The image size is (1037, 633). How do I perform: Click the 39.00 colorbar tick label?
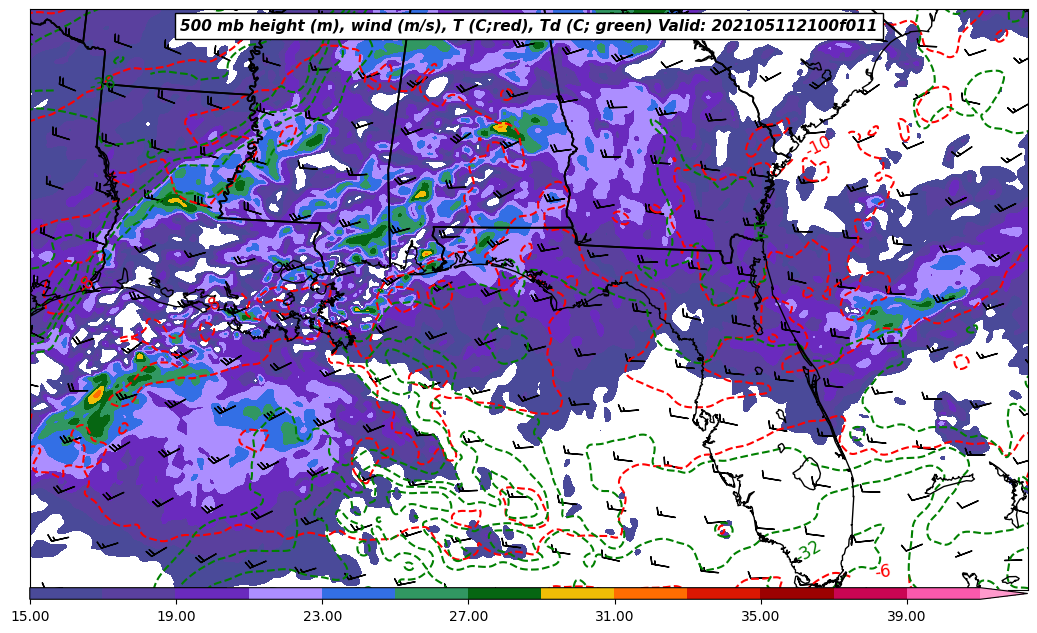(x=907, y=616)
